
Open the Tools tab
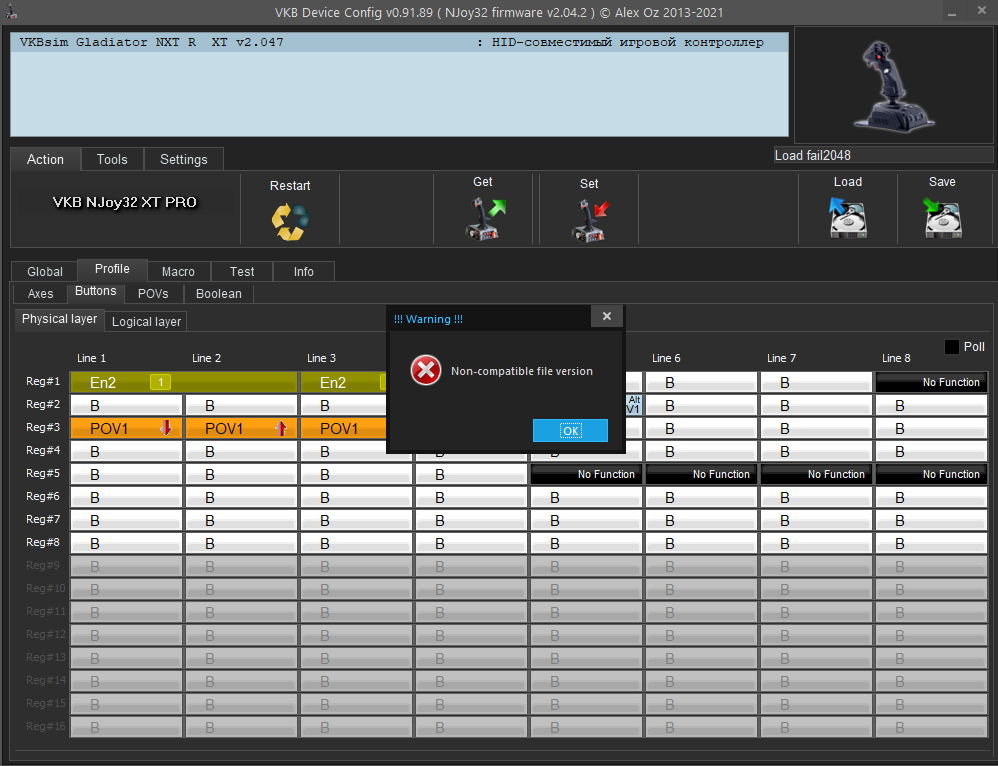112,159
